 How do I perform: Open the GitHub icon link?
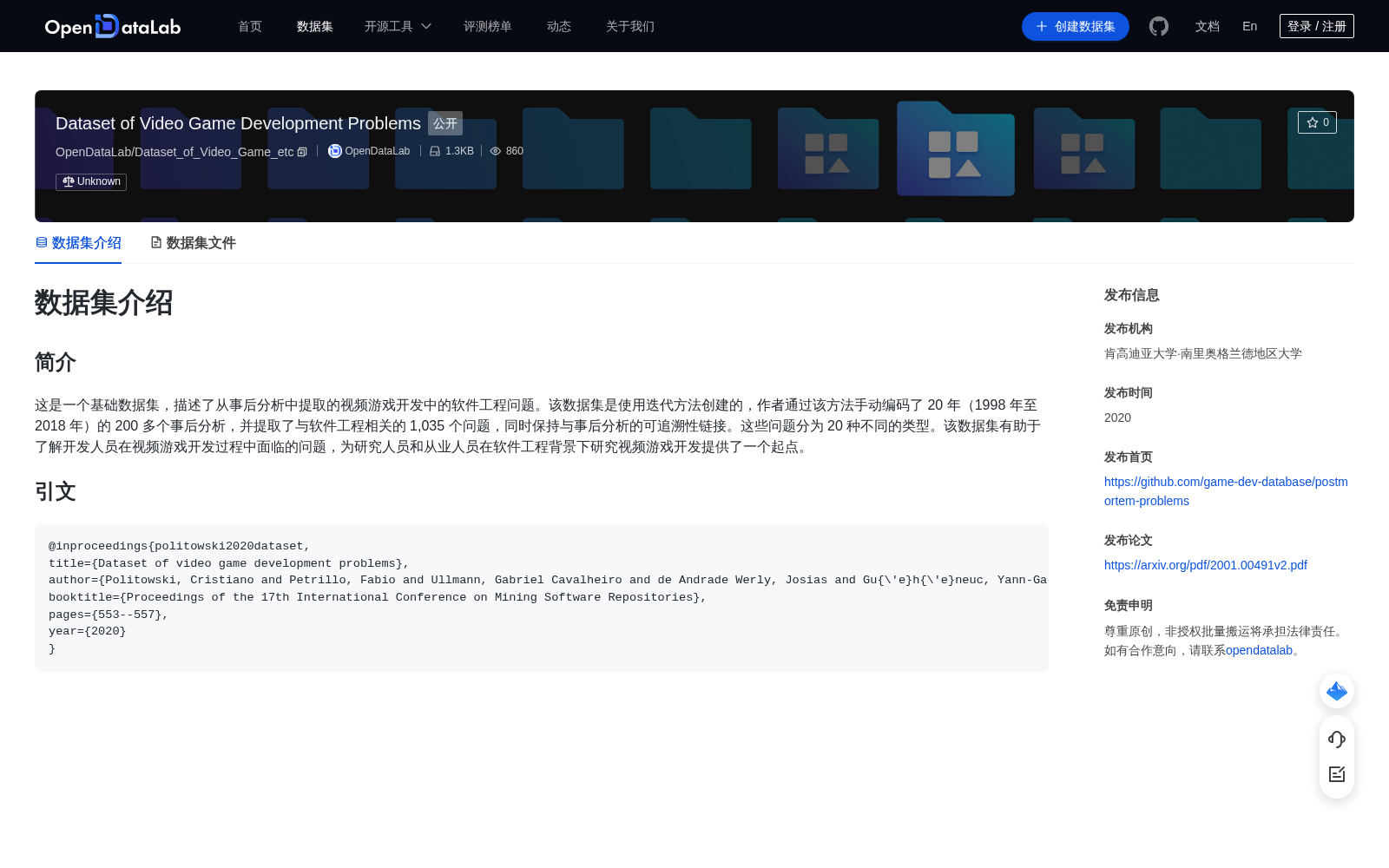(1159, 26)
